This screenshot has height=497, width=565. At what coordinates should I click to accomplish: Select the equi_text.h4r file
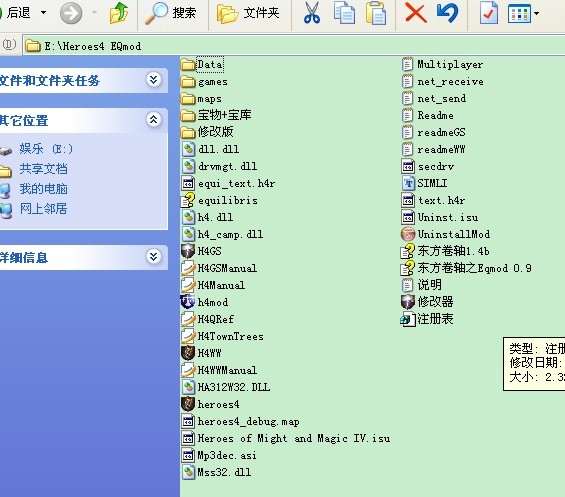tap(228, 183)
